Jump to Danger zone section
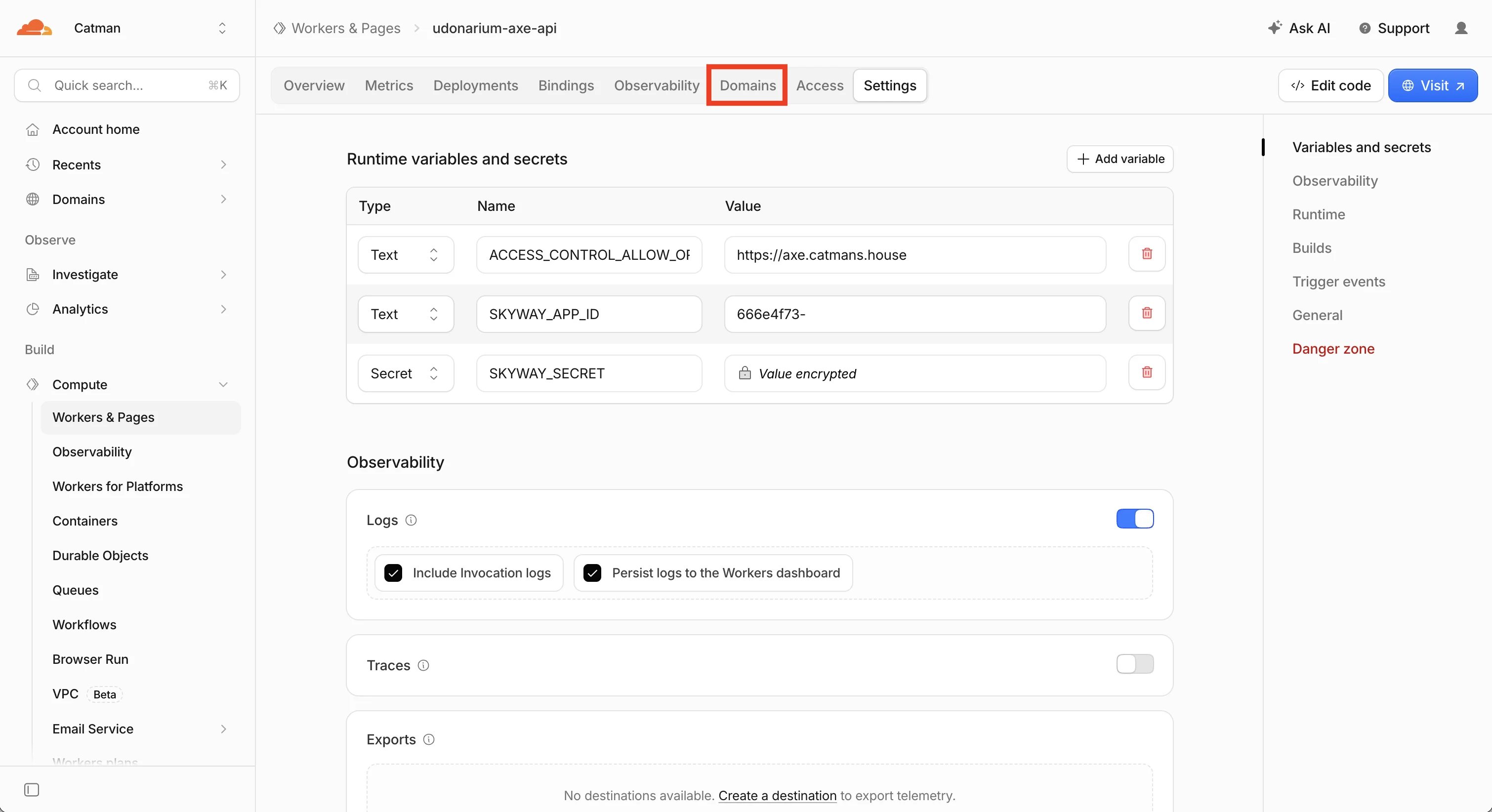This screenshot has width=1492, height=812. pyautogui.click(x=1333, y=349)
